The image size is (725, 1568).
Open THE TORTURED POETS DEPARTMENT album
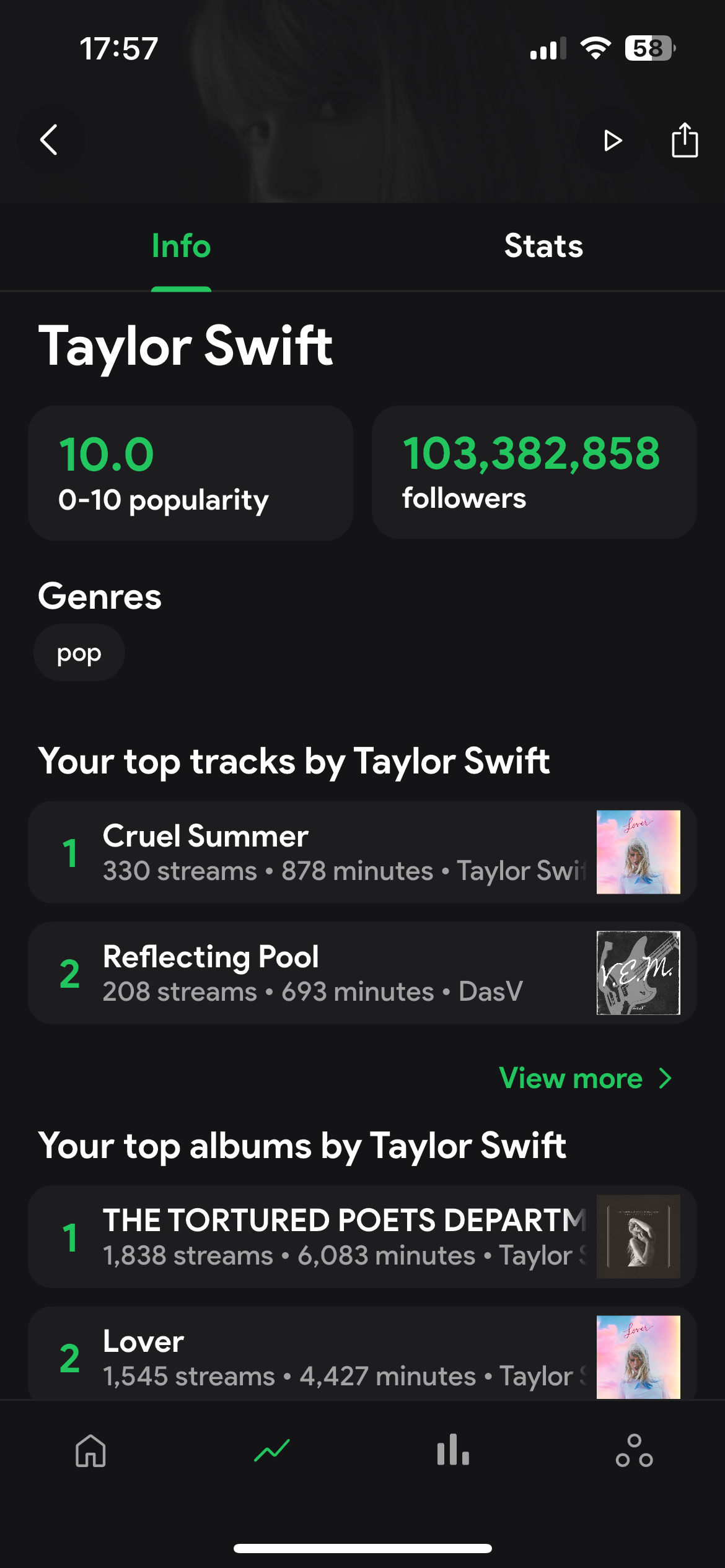tap(310, 1237)
